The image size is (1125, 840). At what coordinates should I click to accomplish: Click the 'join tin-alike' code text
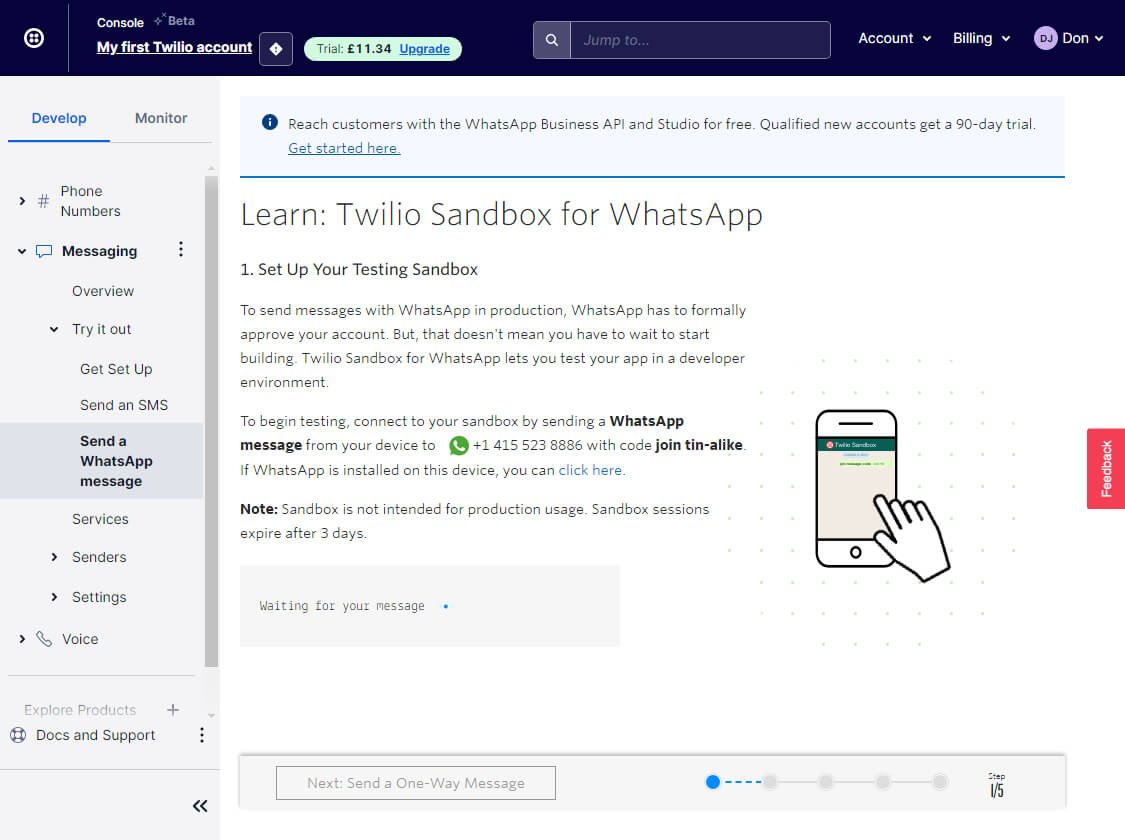699,445
